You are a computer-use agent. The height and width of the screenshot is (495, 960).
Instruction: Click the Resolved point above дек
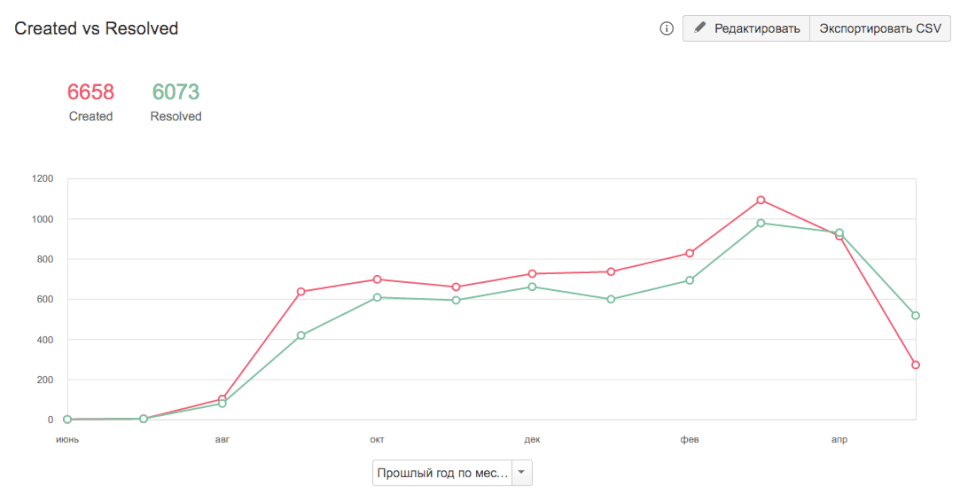(x=531, y=287)
